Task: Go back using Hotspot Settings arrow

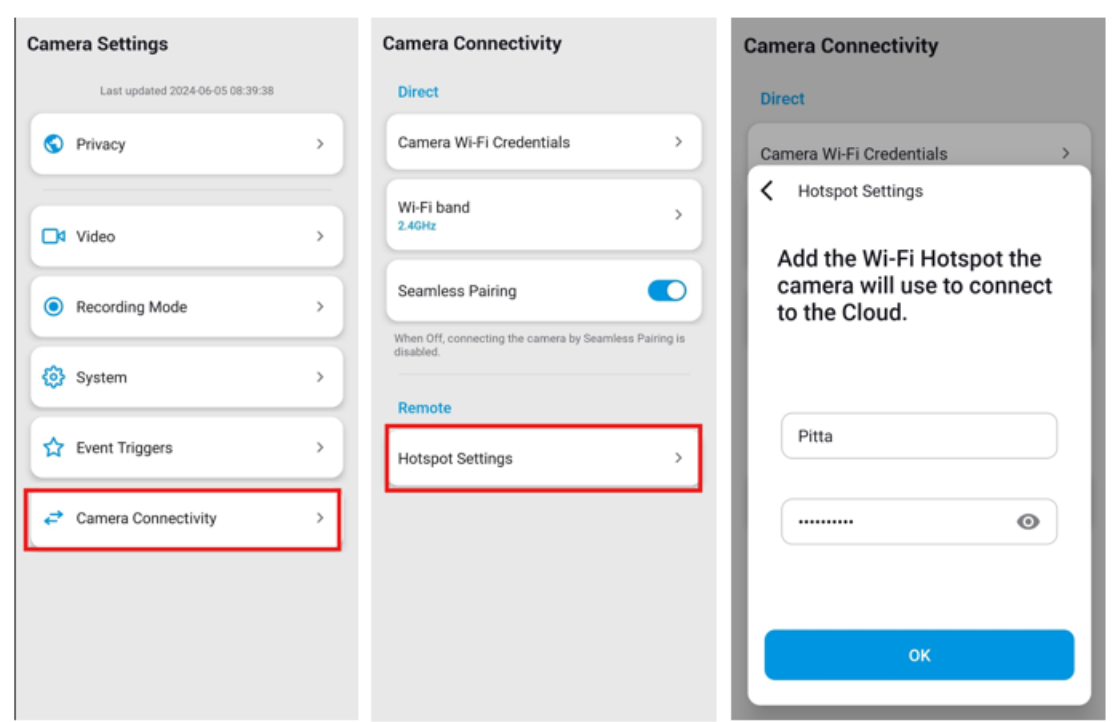Action: click(767, 191)
